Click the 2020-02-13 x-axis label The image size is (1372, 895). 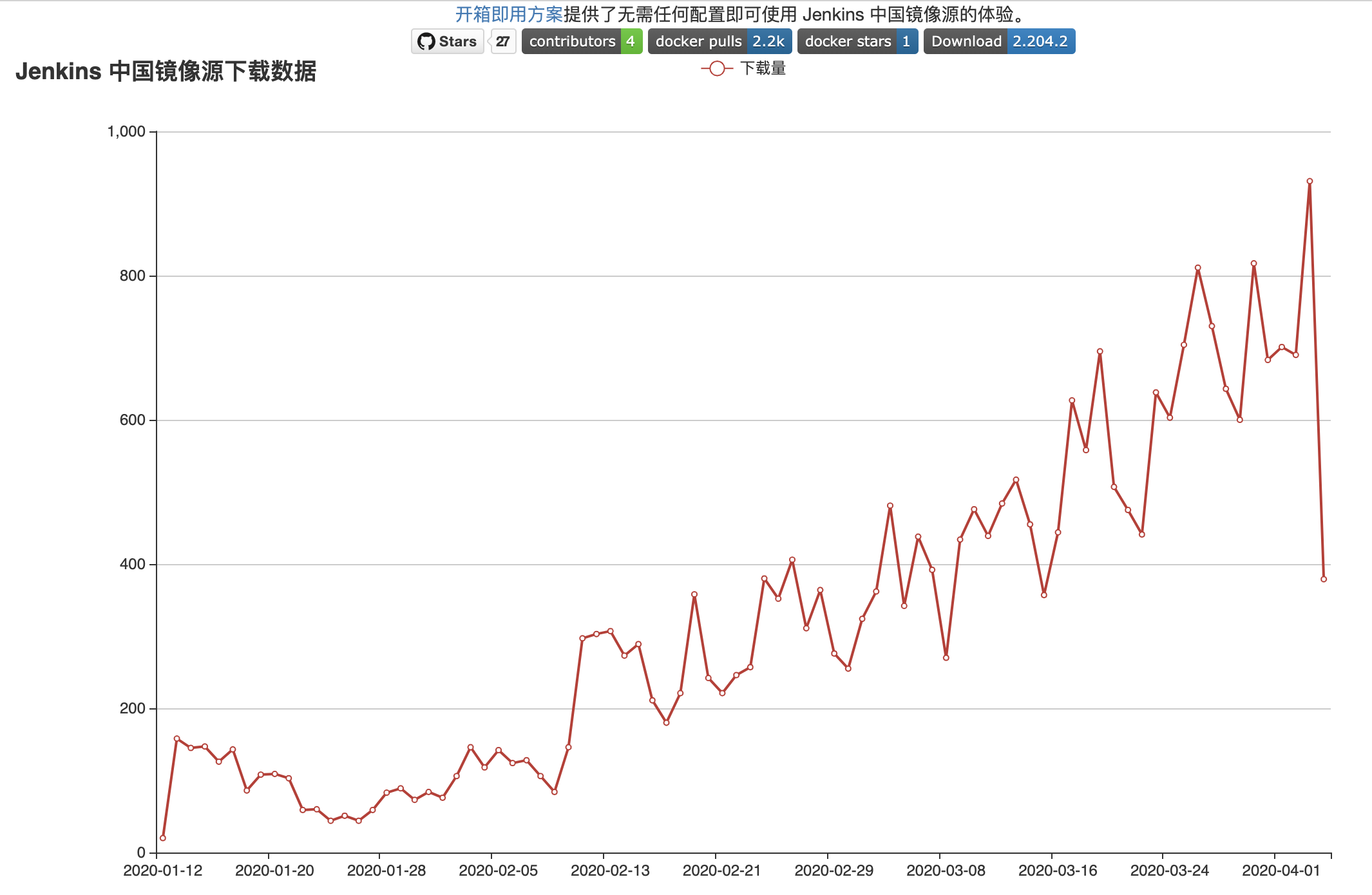(x=610, y=871)
